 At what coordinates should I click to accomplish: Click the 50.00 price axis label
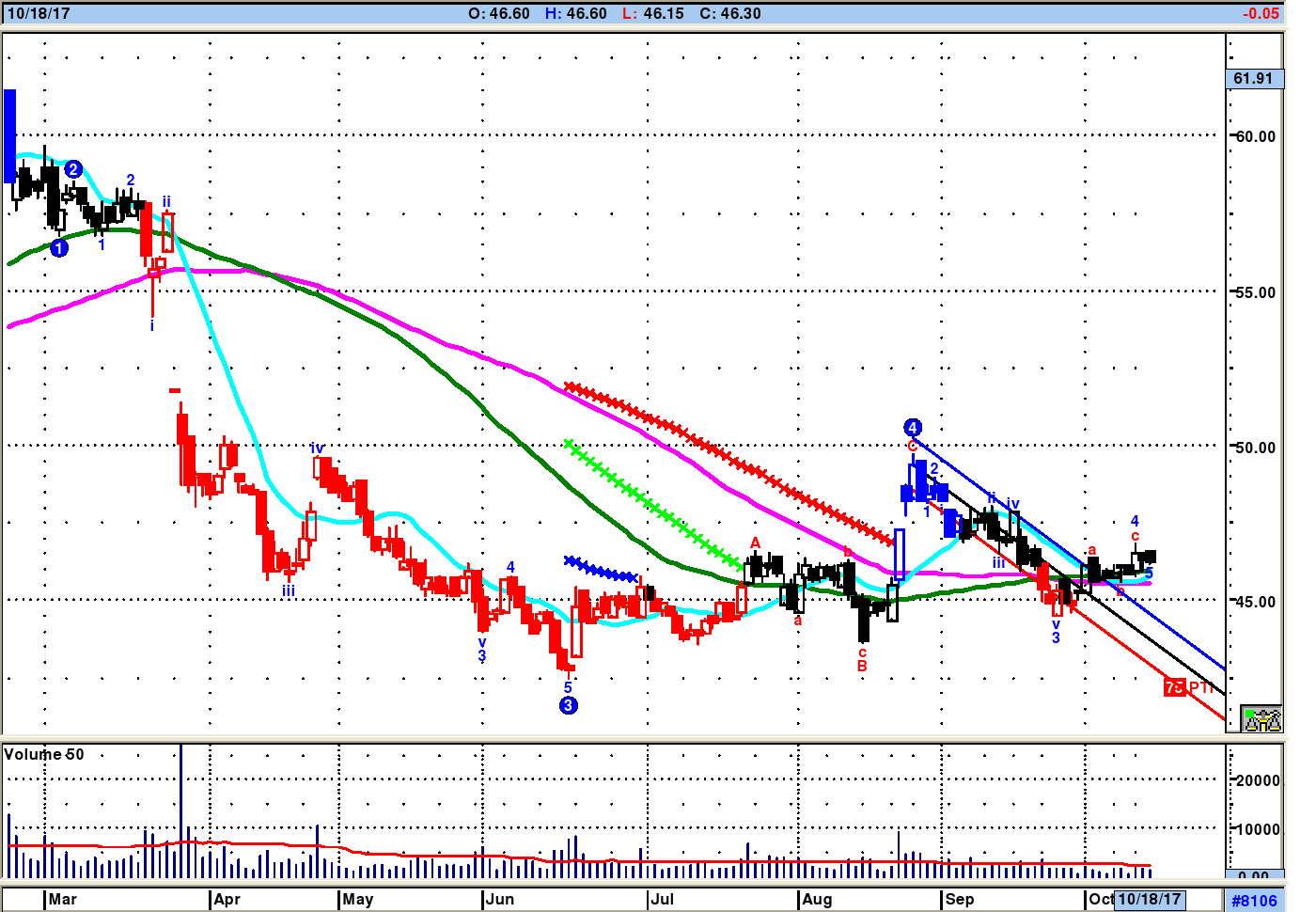[x=1255, y=448]
